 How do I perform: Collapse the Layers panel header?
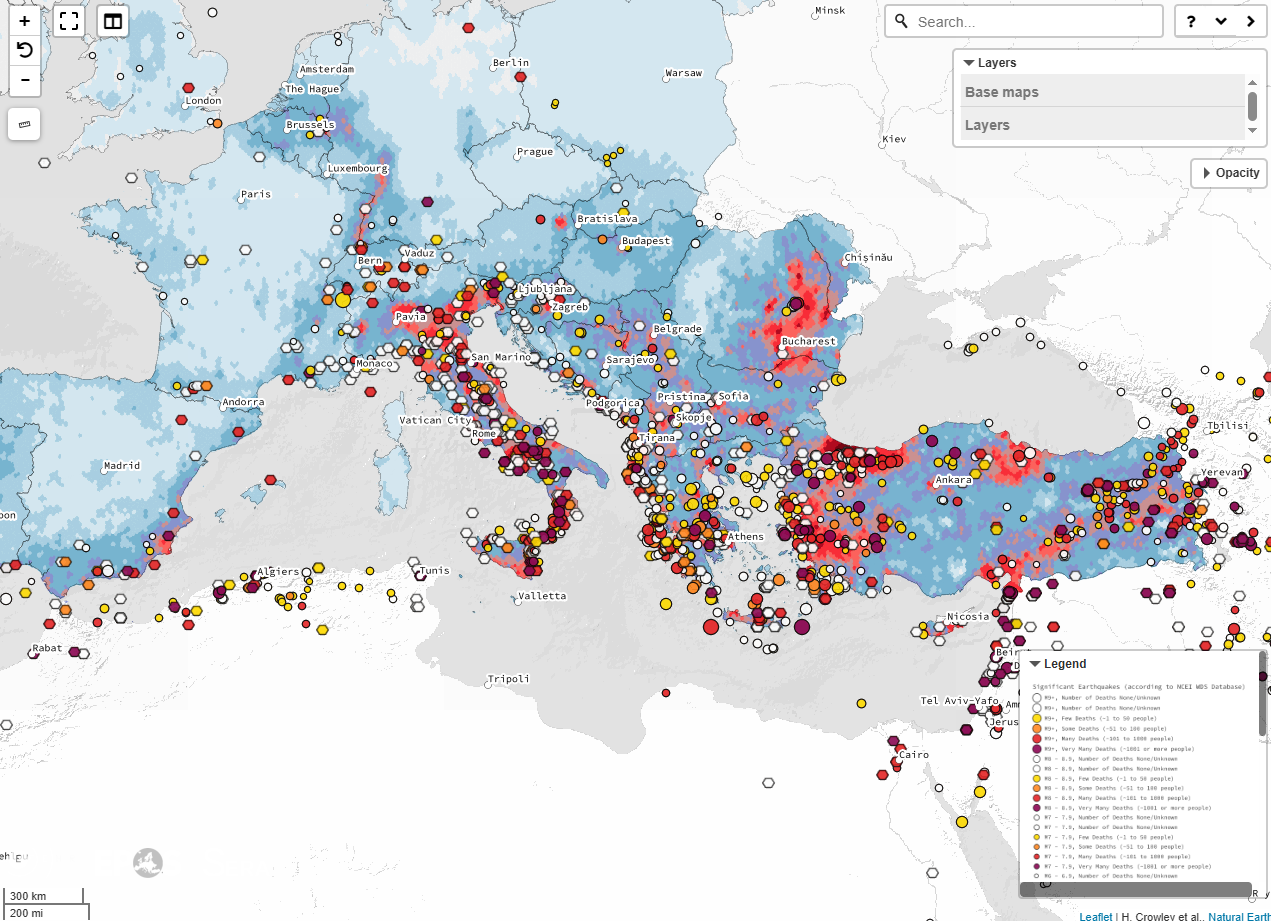990,63
